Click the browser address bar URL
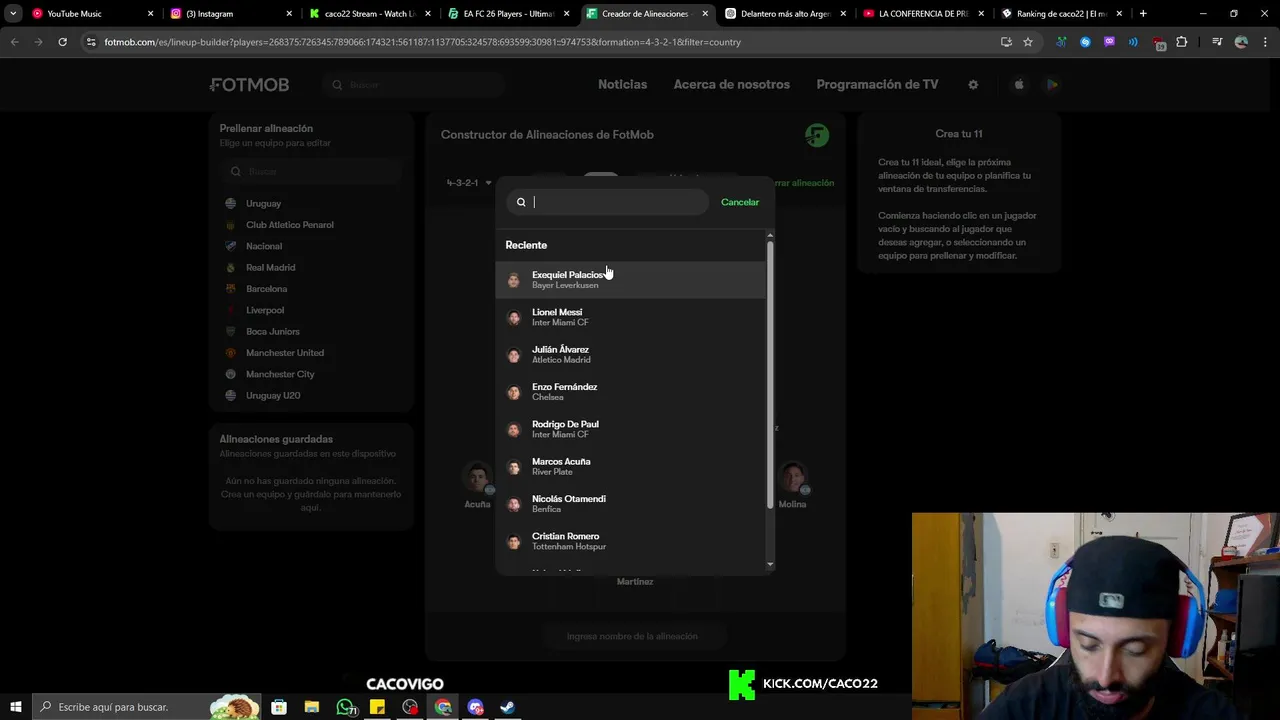 (423, 42)
